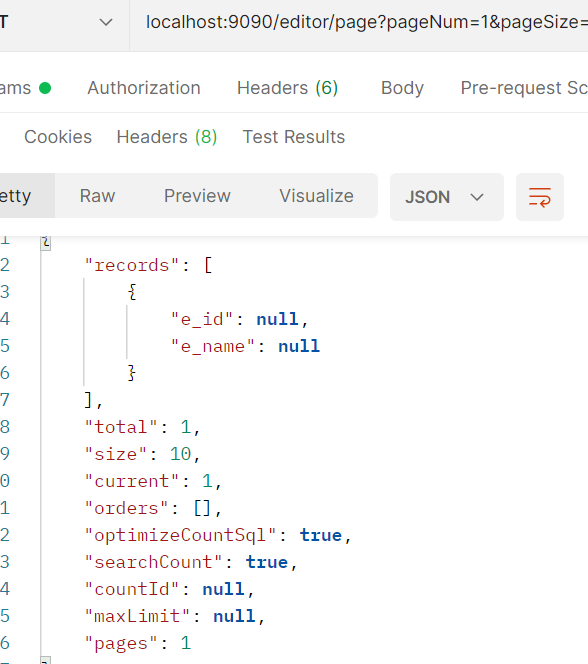
Task: Click the "records" key text
Action: (x=132, y=266)
